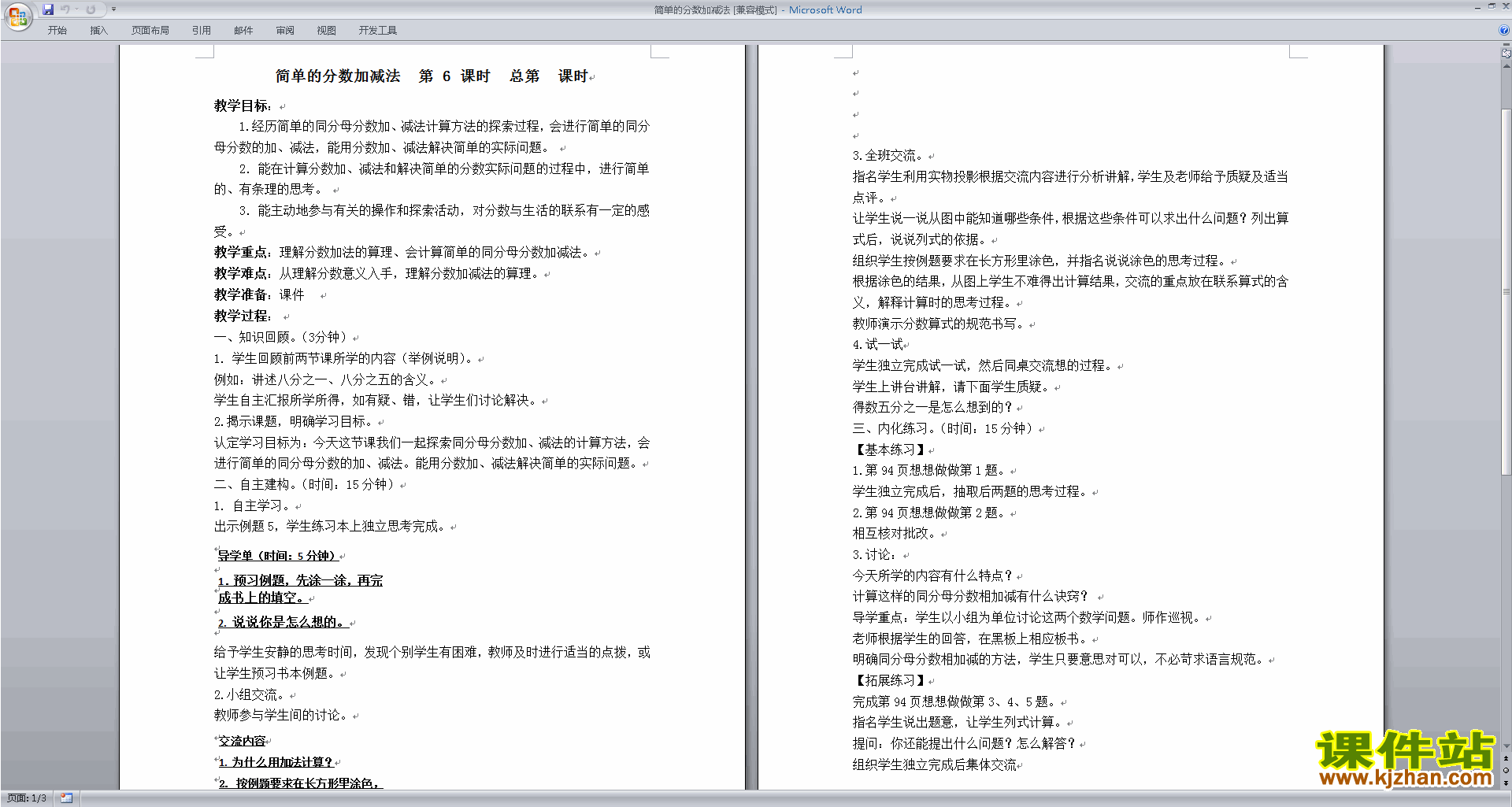Viewport: 1512px width, 807px height.
Task: Click the bracketed heading 【拓展练习】
Action: pyautogui.click(x=889, y=680)
